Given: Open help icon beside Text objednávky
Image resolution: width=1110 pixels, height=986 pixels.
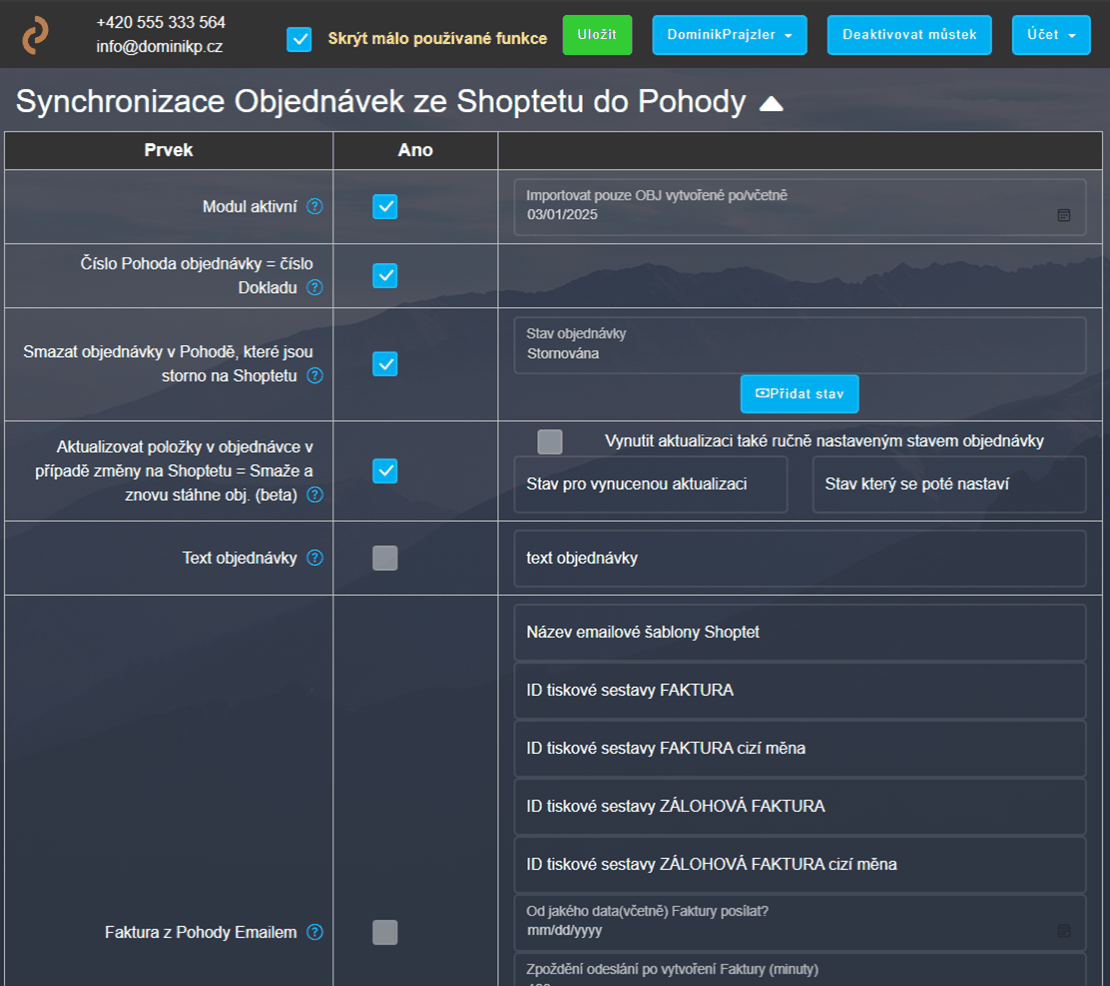Looking at the screenshot, I should (314, 558).
